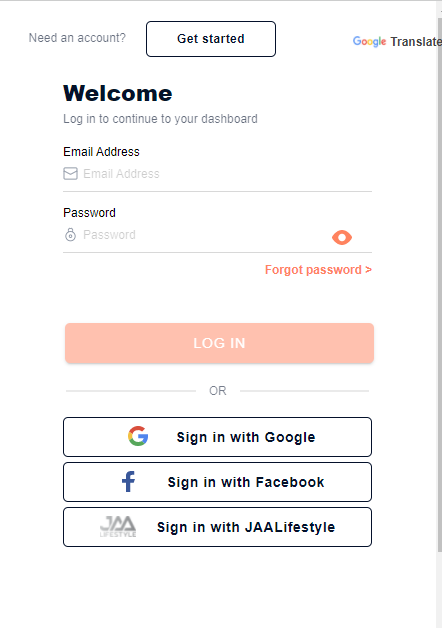Open the Forgot password link
The width and height of the screenshot is (442, 628).
318,270
